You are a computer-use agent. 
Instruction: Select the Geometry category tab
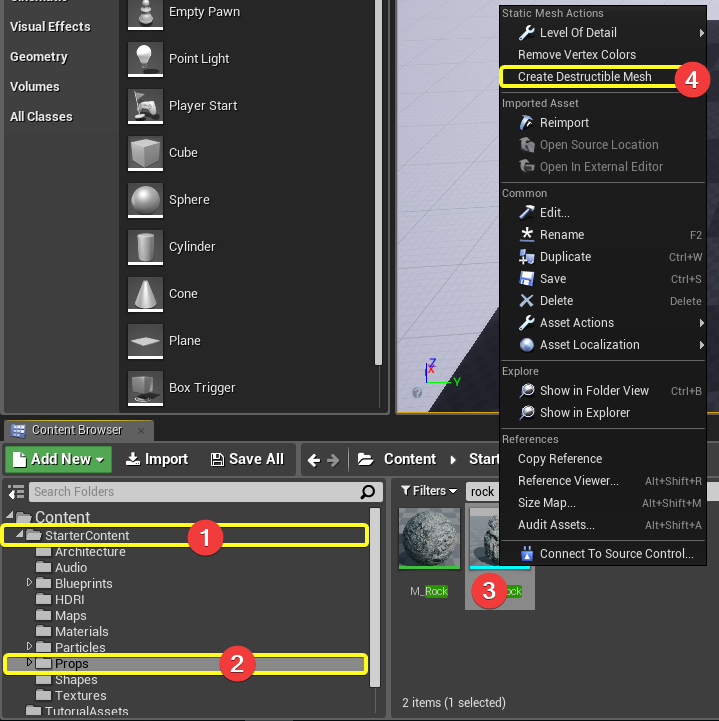pos(39,57)
